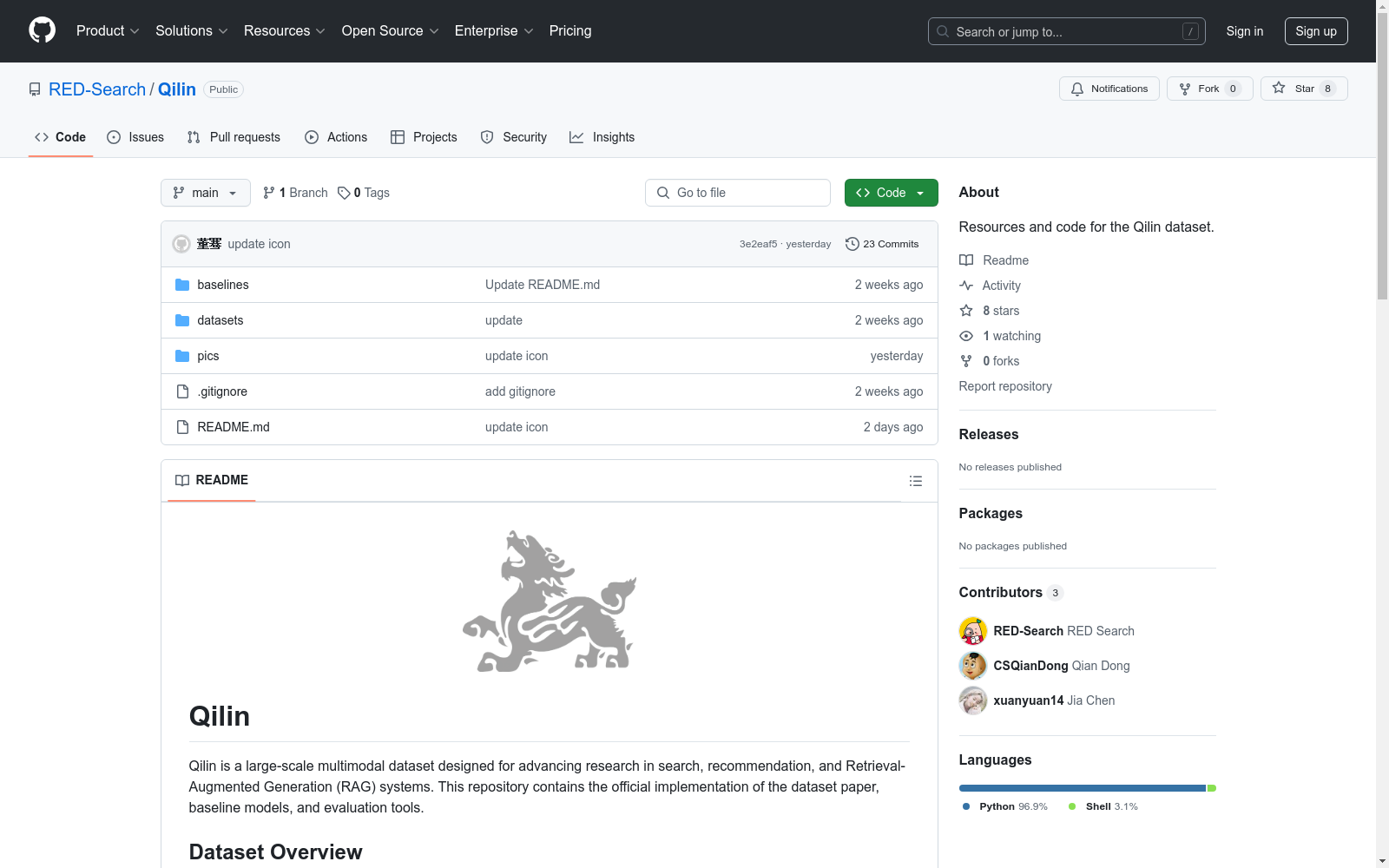The image size is (1389, 868).
Task: Star the Qilin repository
Action: tap(1304, 89)
